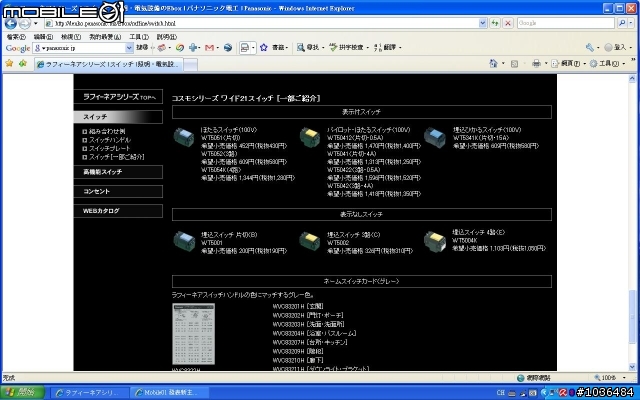Click the スイッチハンドル sidebar link
The height and width of the screenshot is (400, 640).
click(110, 140)
